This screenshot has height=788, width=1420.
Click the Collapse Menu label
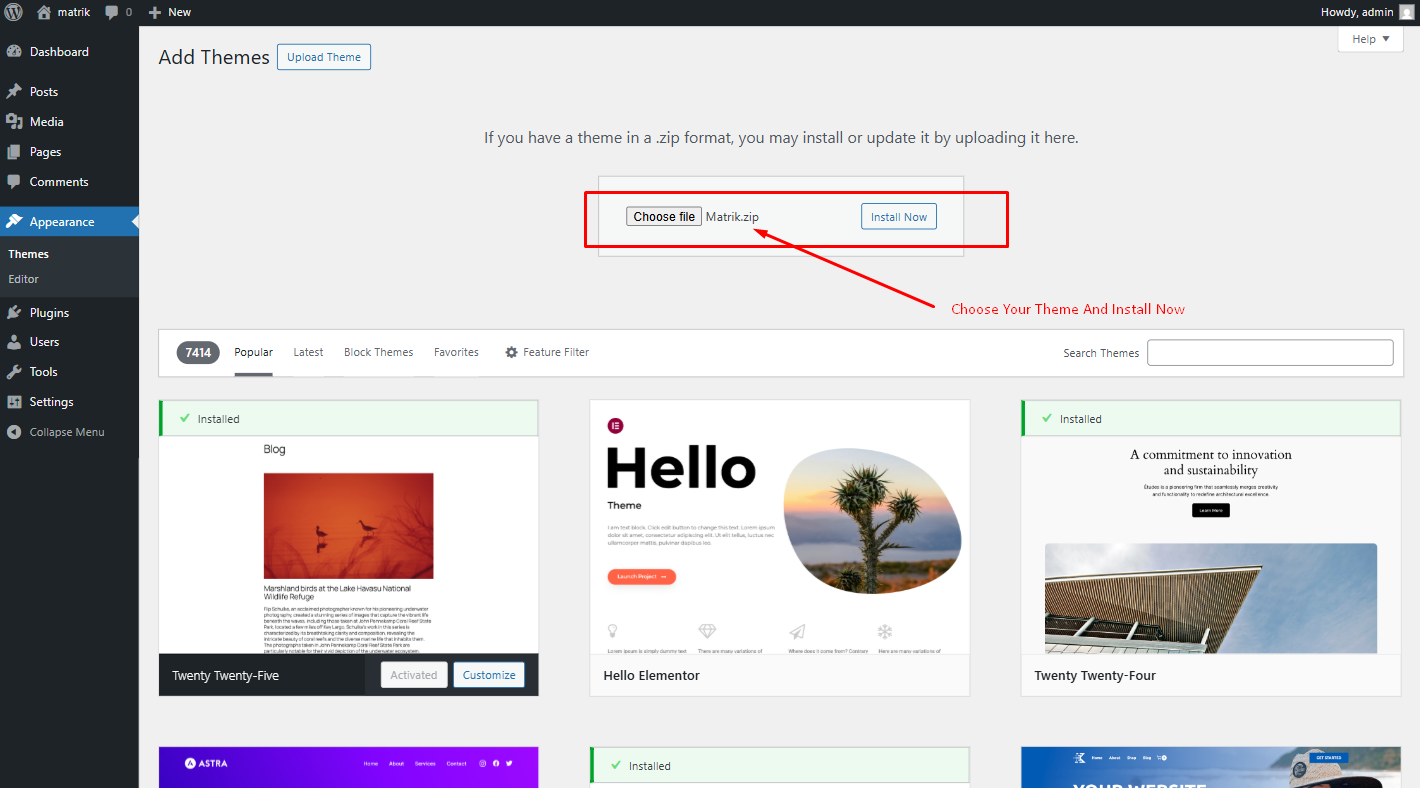tap(67, 432)
